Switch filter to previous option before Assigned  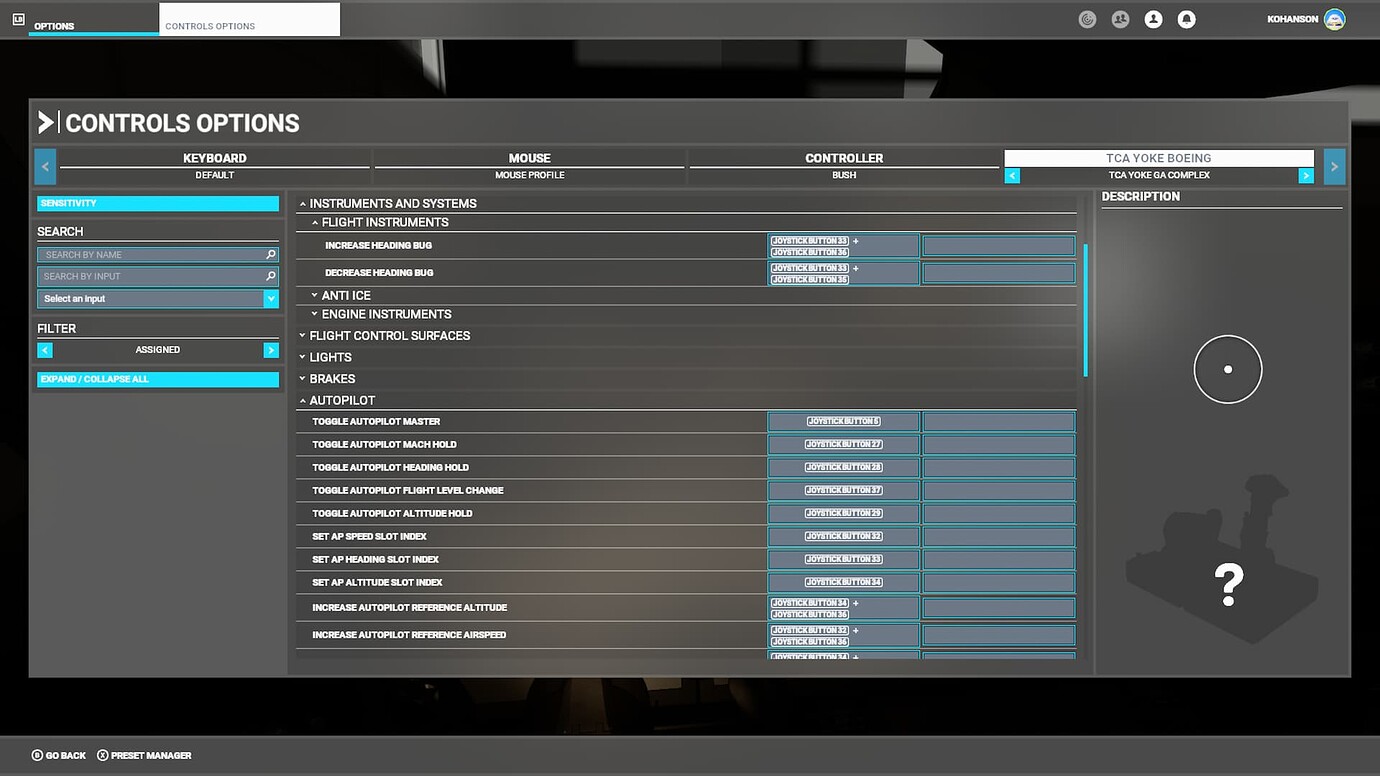click(x=45, y=350)
